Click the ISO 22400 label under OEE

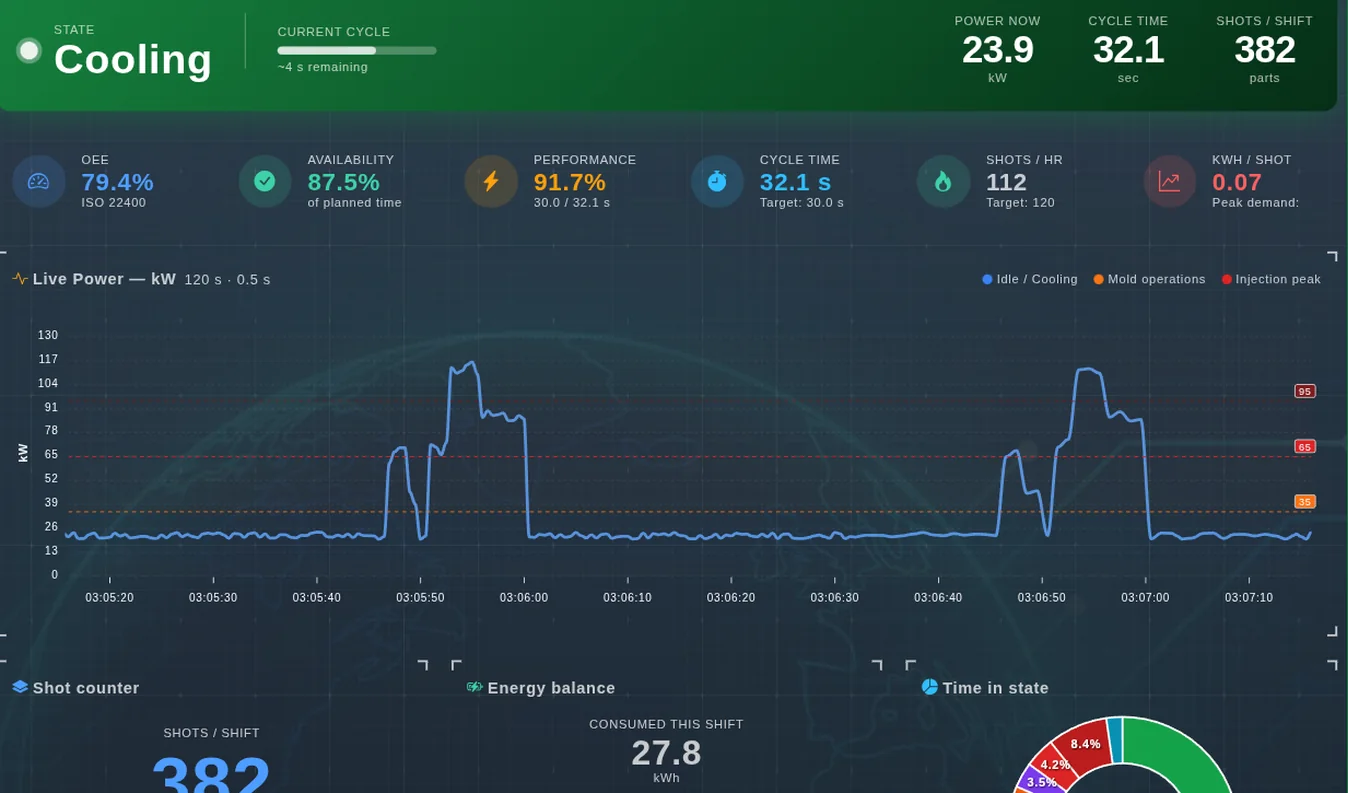(113, 203)
